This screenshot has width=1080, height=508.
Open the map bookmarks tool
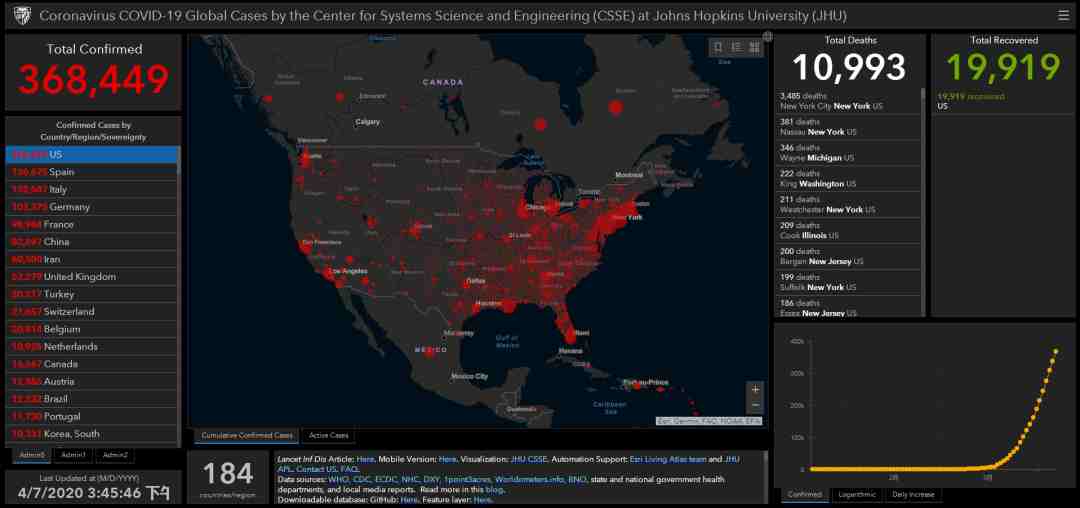click(718, 47)
